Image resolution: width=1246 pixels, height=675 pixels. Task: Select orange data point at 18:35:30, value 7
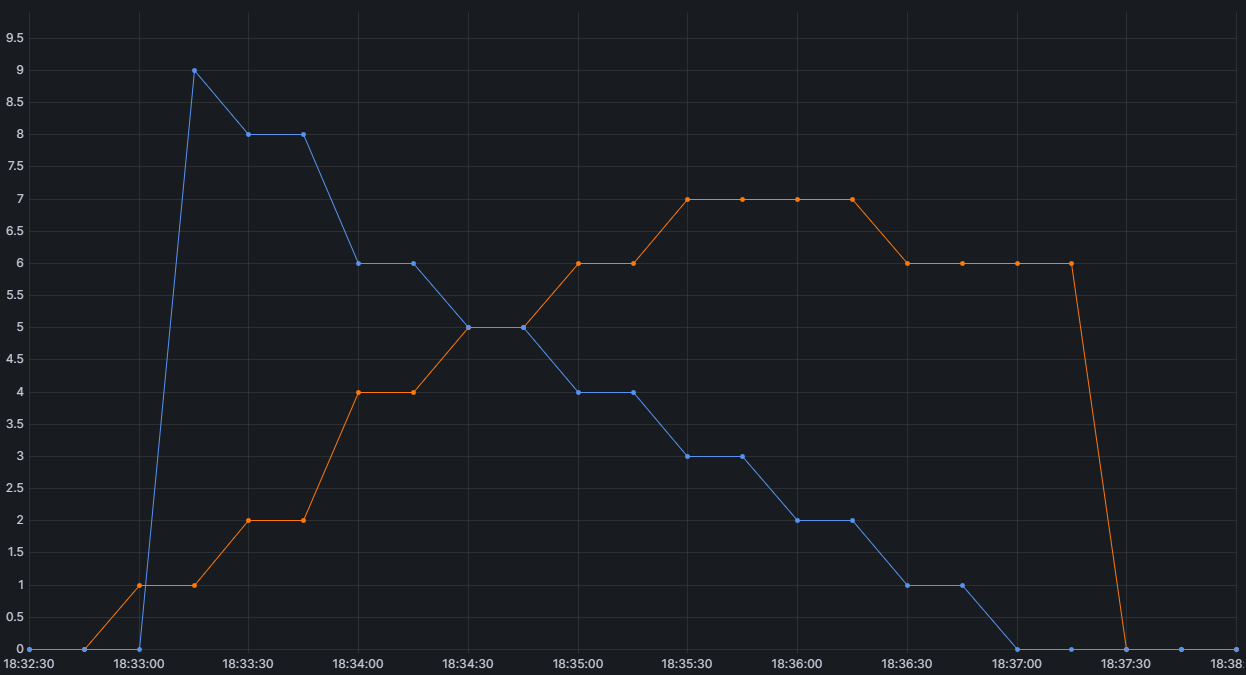687,199
